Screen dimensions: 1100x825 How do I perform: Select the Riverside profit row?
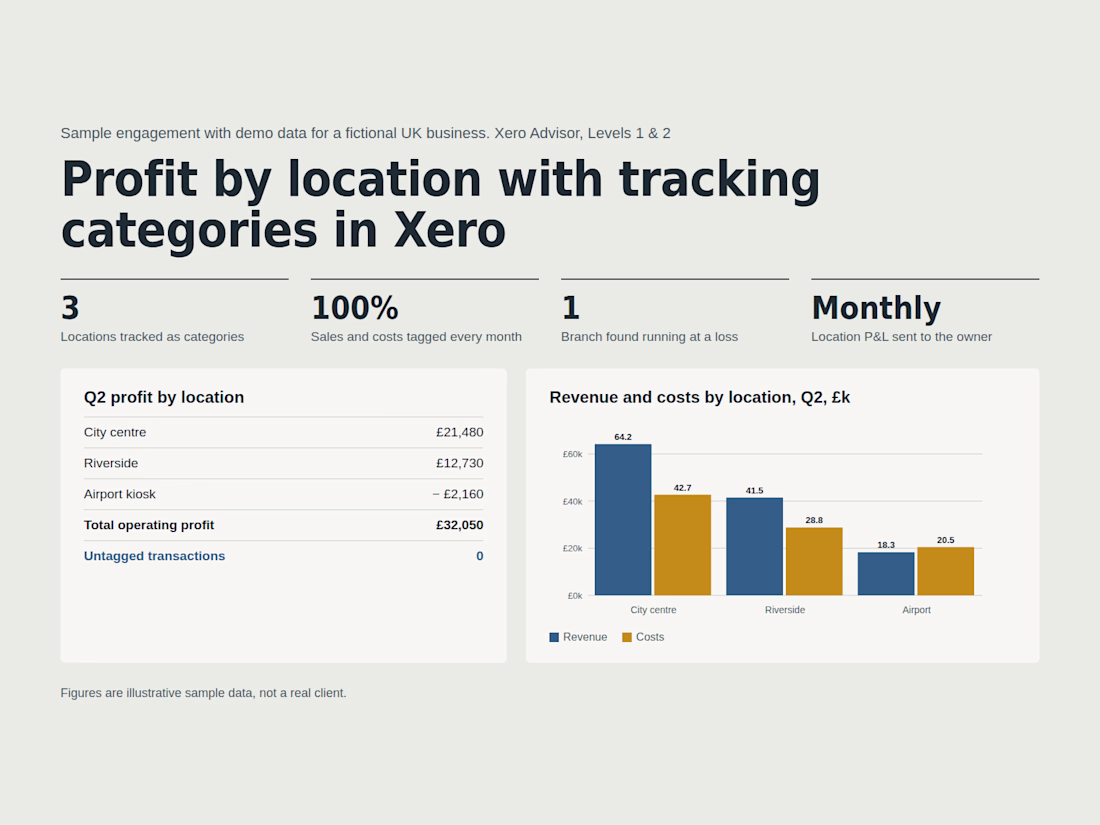point(283,463)
